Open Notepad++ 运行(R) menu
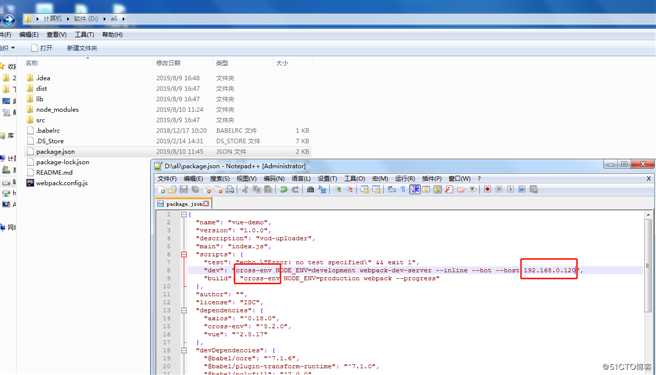656x375 pixels. 405,179
